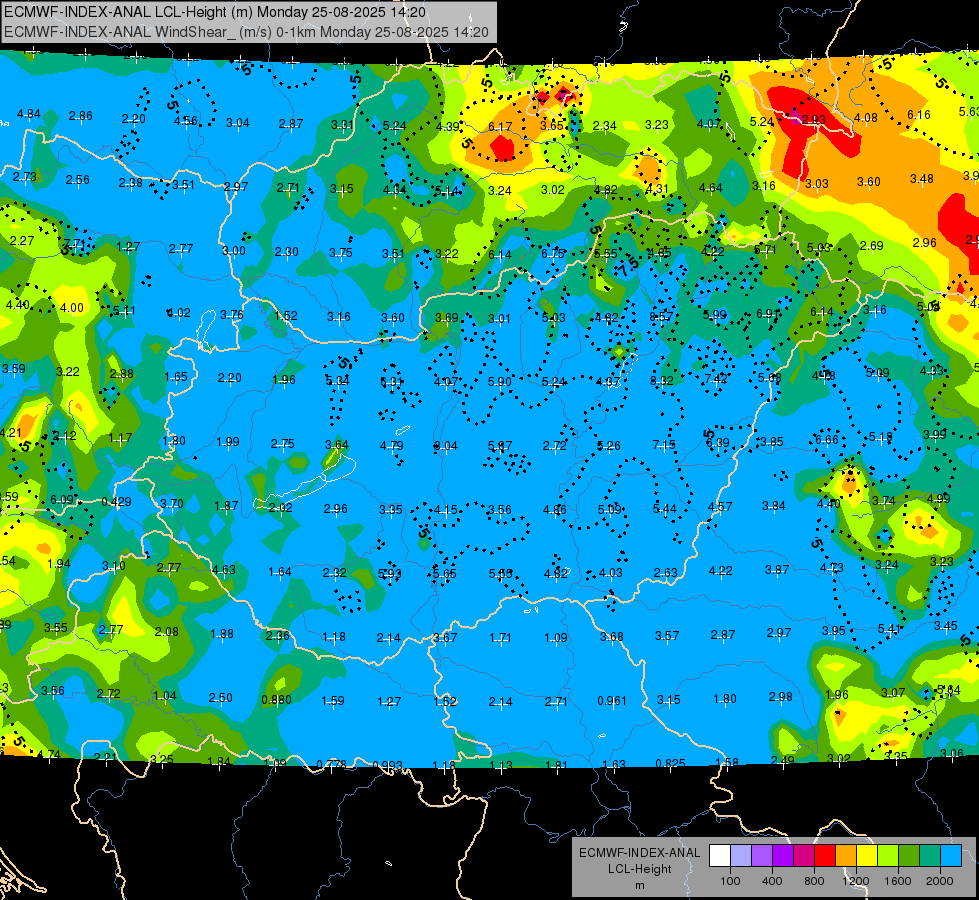Image resolution: width=979 pixels, height=900 pixels.
Task: Click the wind shear value 6.75
Action: click(x=553, y=253)
